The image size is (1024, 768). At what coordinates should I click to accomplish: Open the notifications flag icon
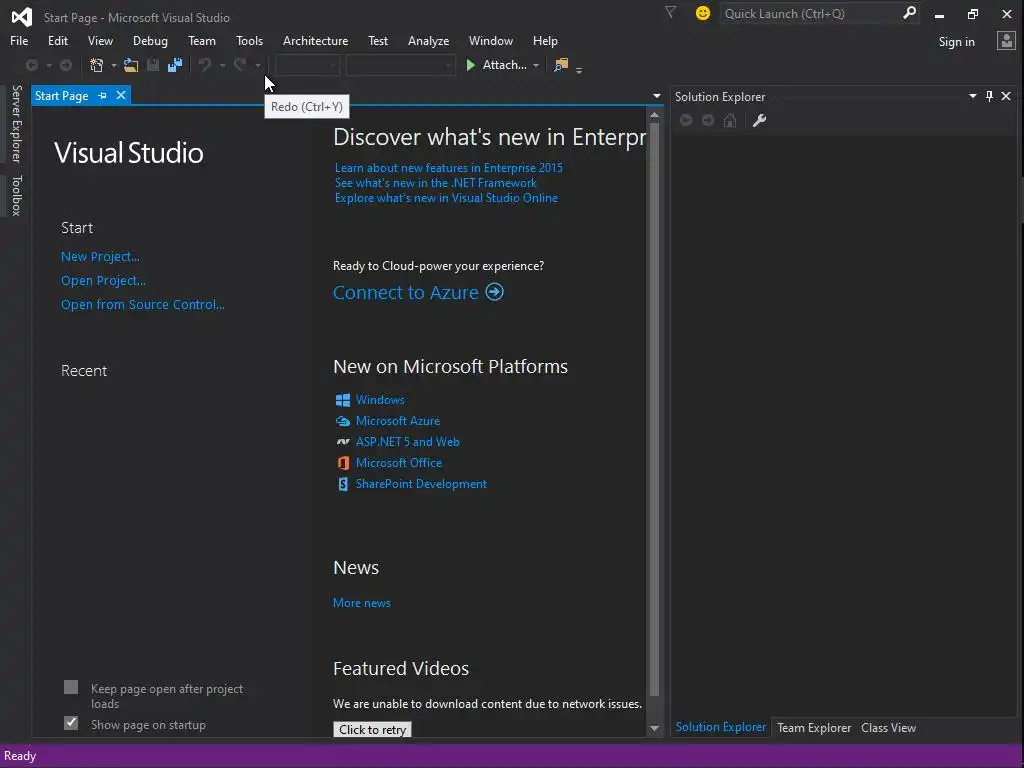[670, 12]
